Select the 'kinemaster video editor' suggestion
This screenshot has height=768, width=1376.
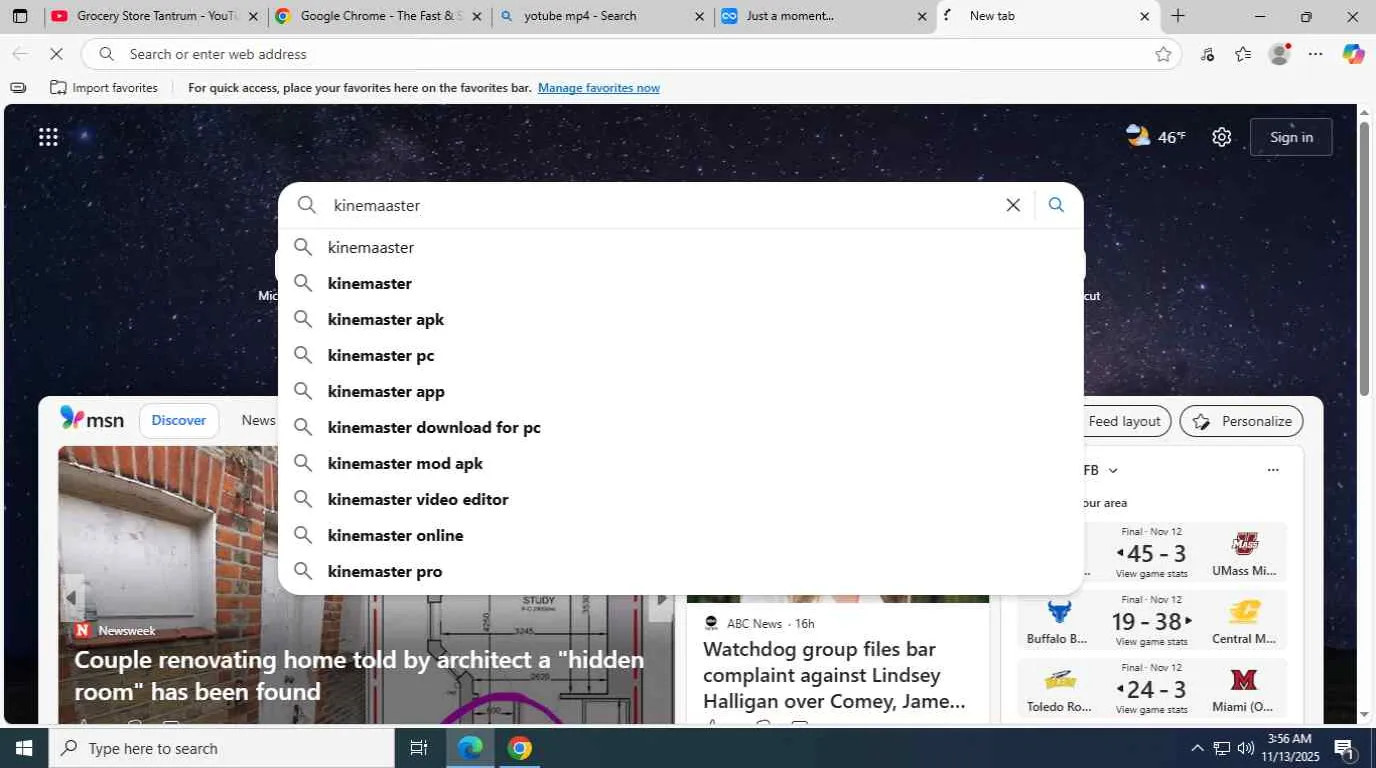[x=681, y=499]
